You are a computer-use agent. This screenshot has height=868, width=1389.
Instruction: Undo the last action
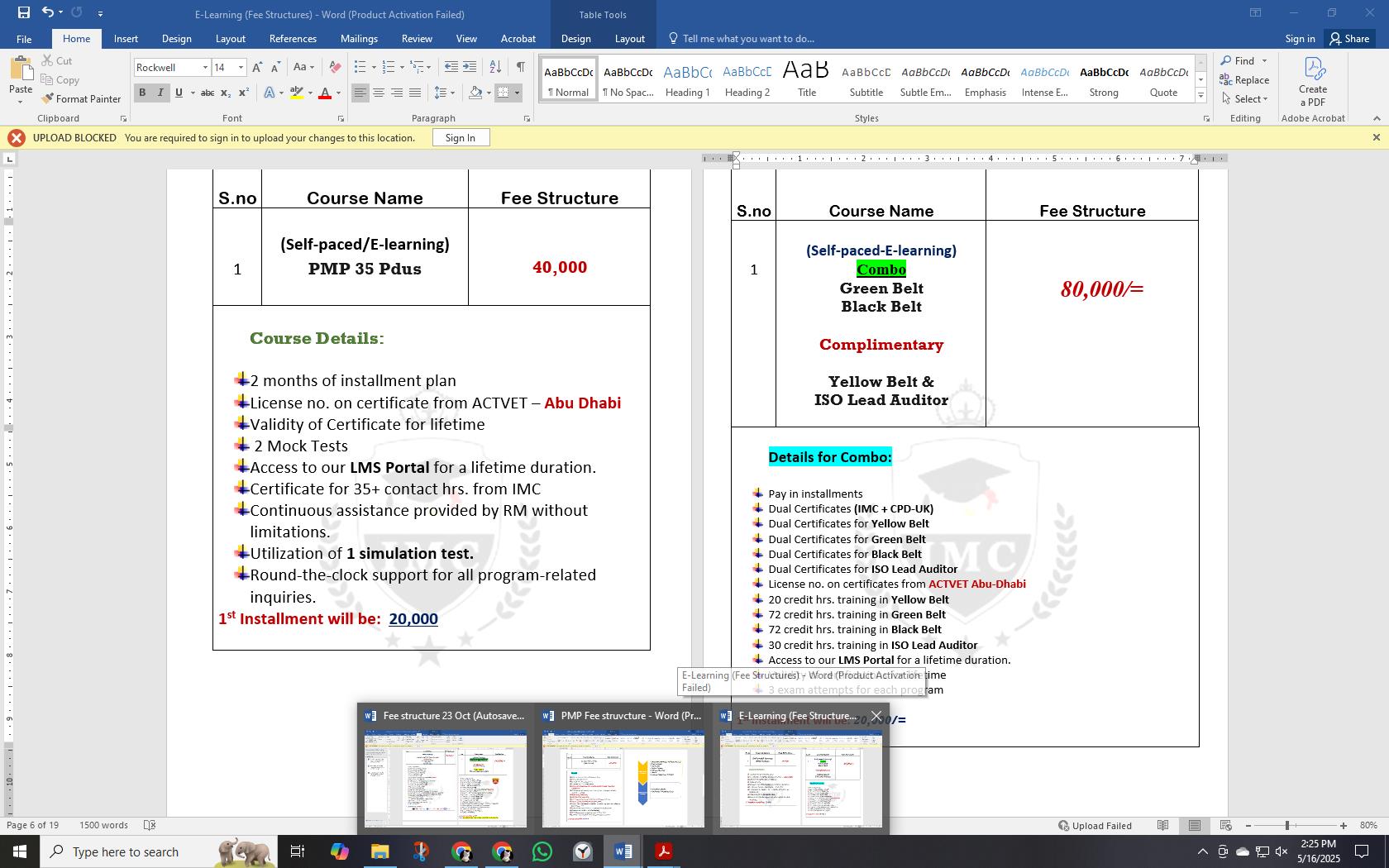(48, 12)
